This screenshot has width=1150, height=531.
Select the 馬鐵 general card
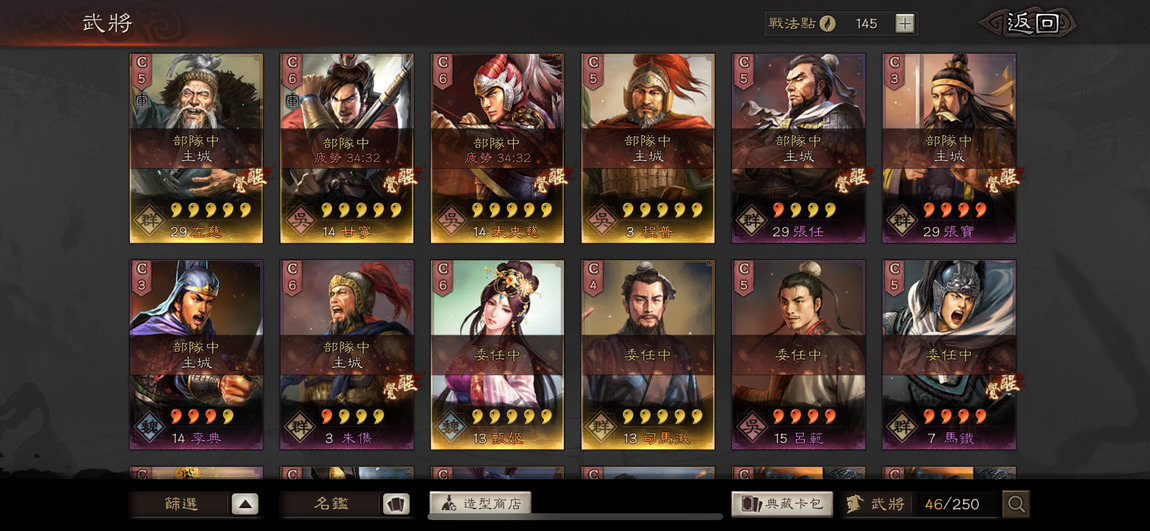click(x=949, y=354)
